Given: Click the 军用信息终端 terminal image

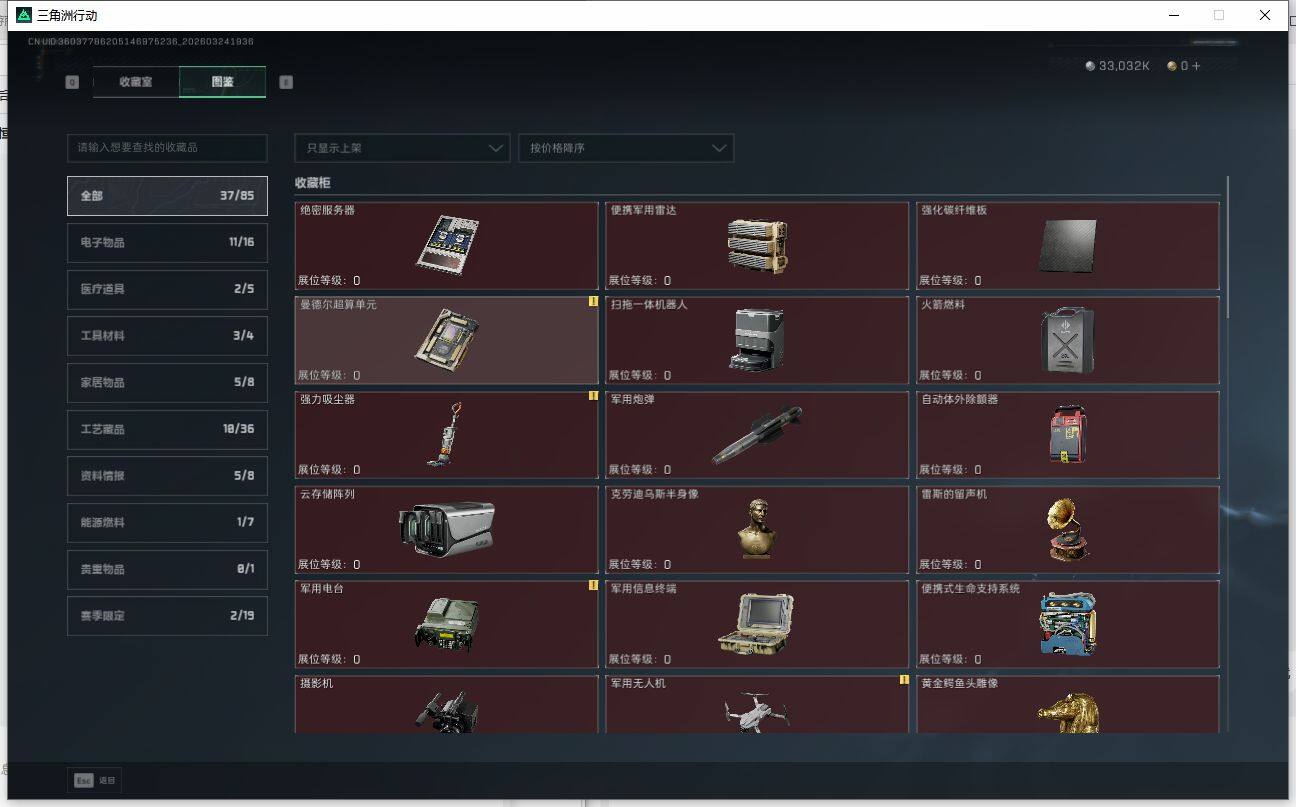Looking at the screenshot, I should coord(757,624).
